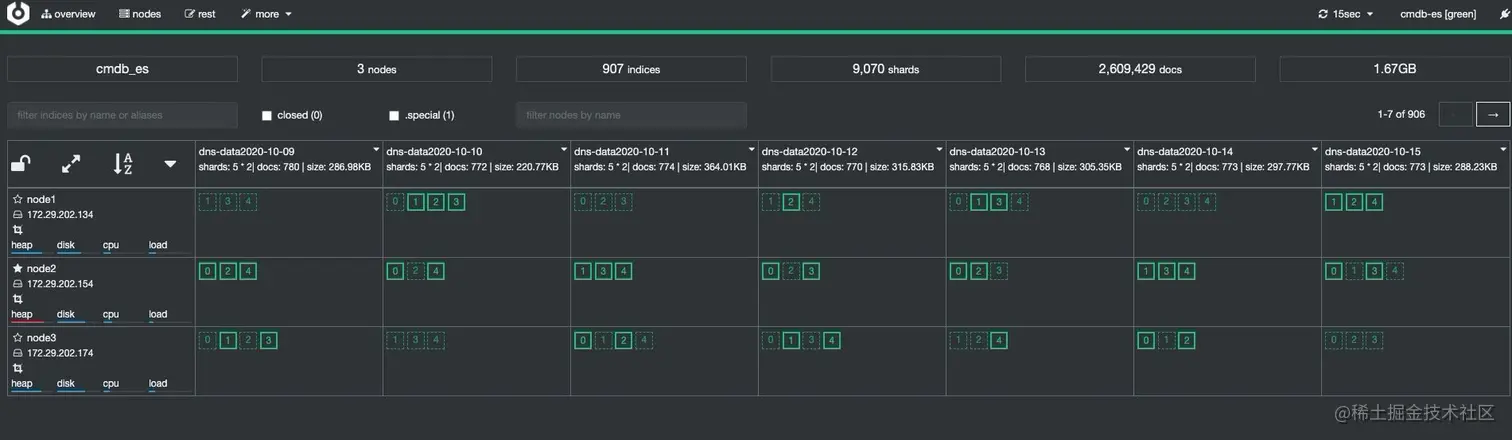Open the dns-data2020-10-14 index dropdown arrow
The height and width of the screenshot is (440, 1512).
[1315, 151]
